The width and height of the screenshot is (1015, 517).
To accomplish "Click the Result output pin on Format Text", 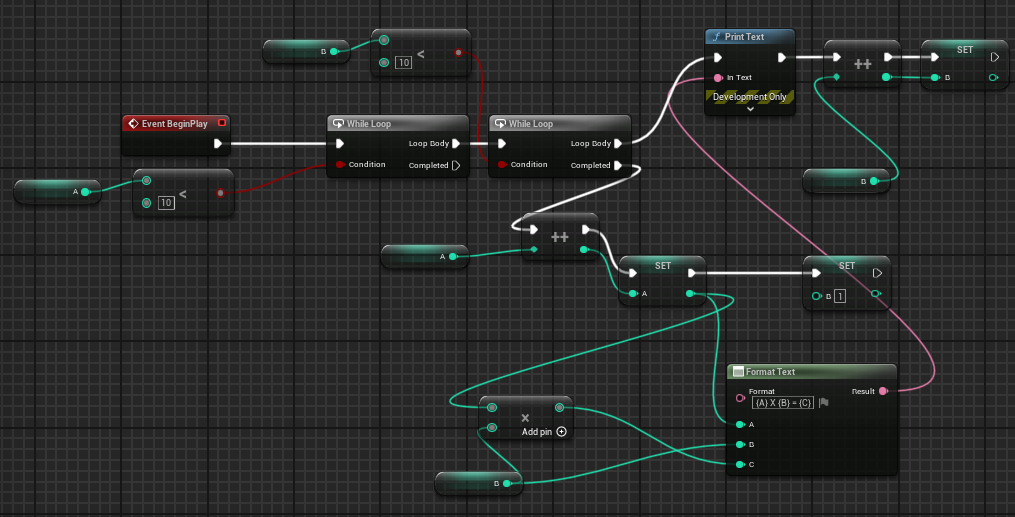I will pyautogui.click(x=884, y=391).
